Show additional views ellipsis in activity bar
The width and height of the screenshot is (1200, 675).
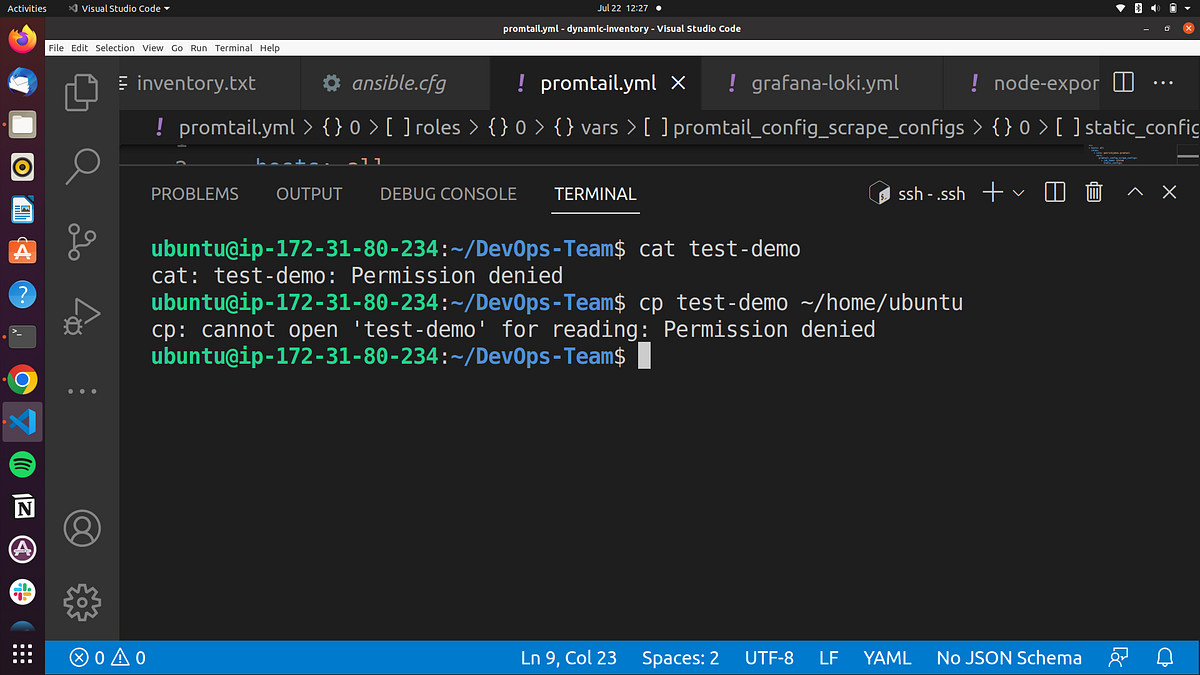(82, 392)
